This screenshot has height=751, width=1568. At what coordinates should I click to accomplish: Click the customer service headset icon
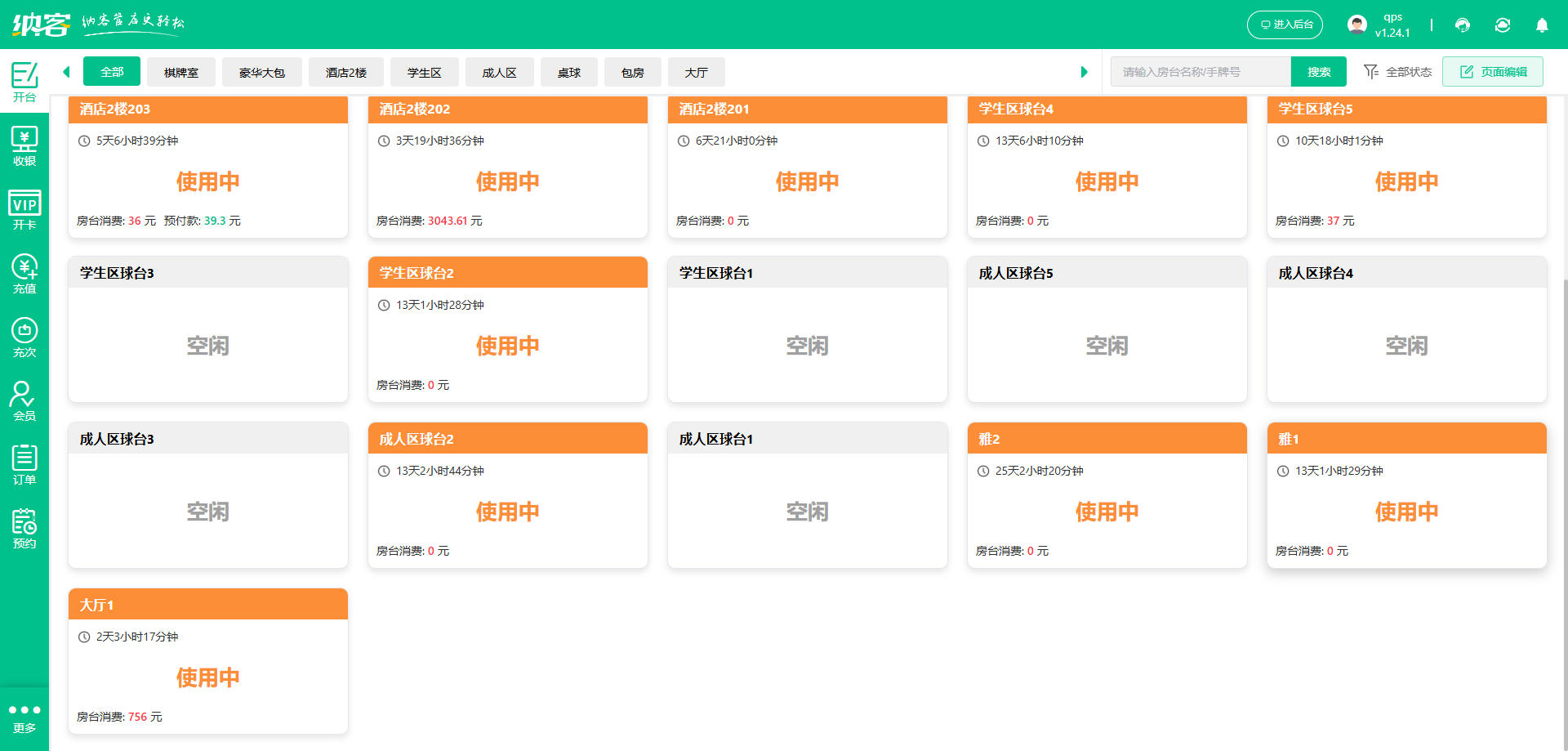click(x=1463, y=25)
